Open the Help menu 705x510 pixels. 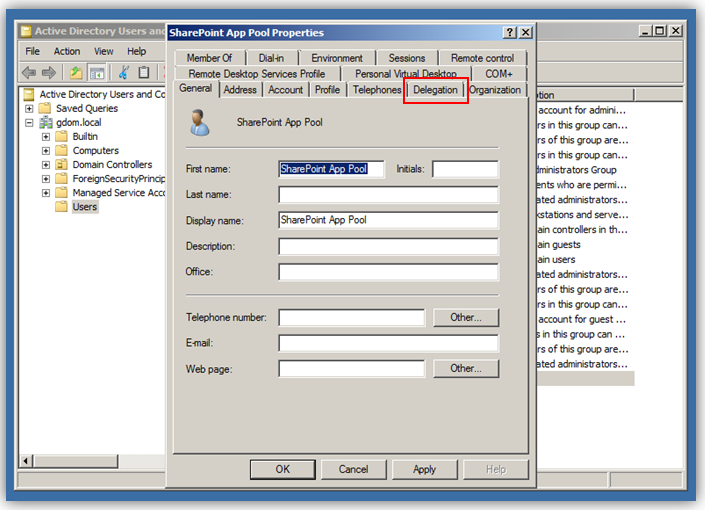point(136,51)
